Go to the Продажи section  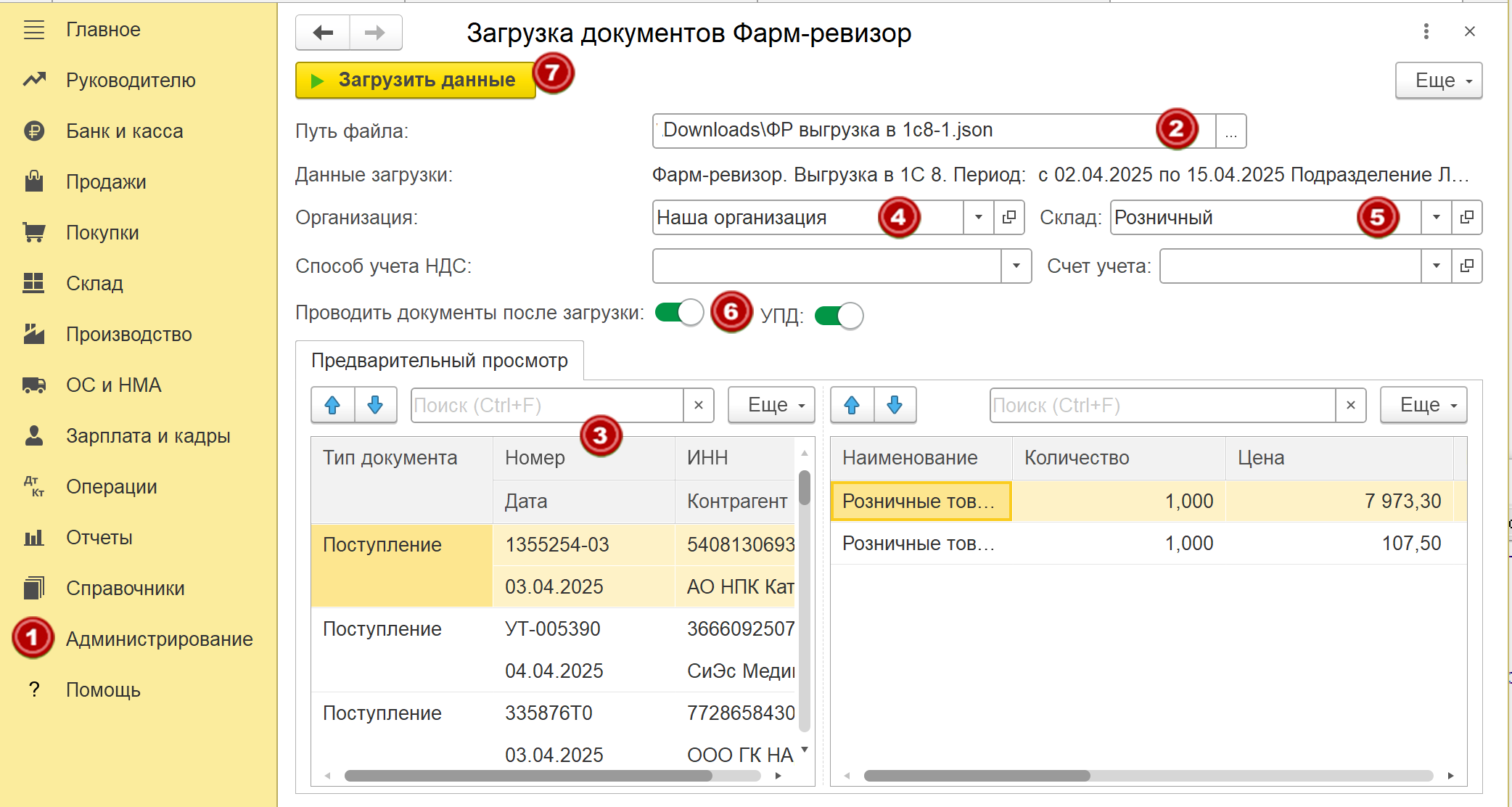point(106,182)
